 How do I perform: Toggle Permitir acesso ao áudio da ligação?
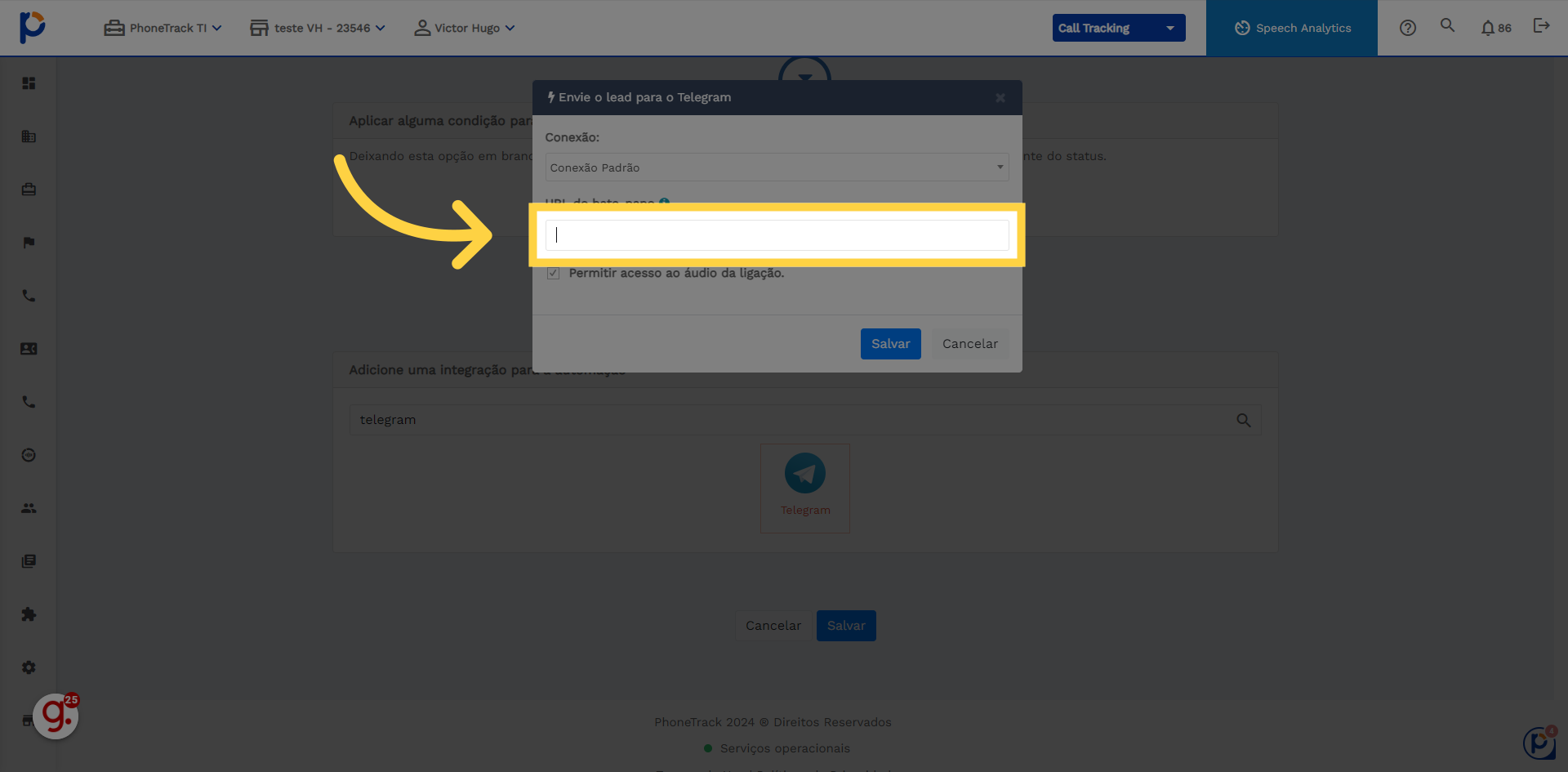click(554, 274)
